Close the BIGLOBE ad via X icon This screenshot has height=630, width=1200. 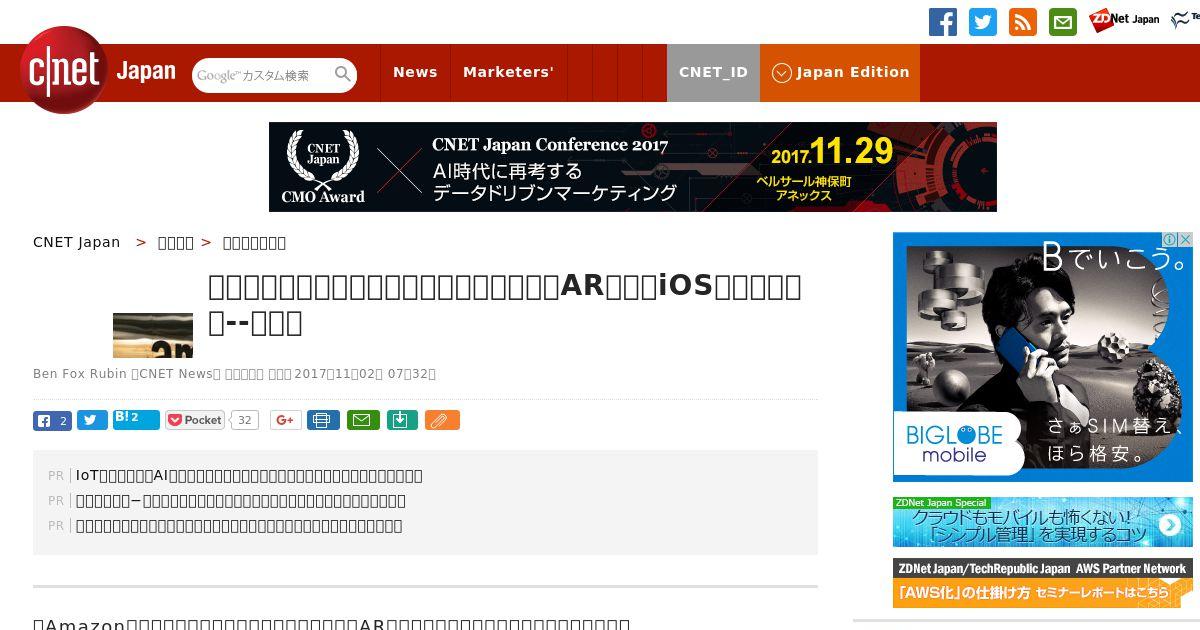1185,240
